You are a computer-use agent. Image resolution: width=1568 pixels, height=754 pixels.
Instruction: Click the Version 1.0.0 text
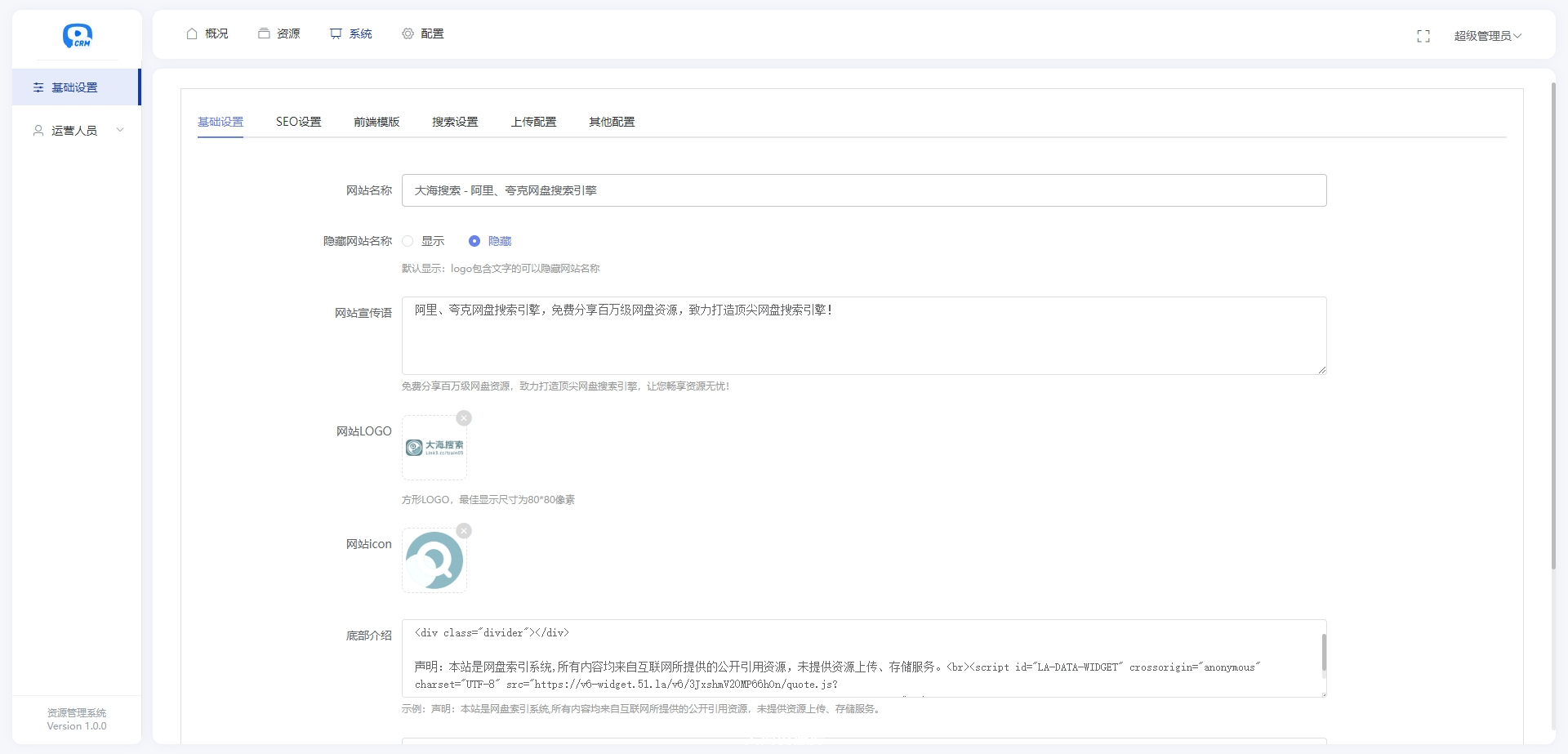pos(77,726)
